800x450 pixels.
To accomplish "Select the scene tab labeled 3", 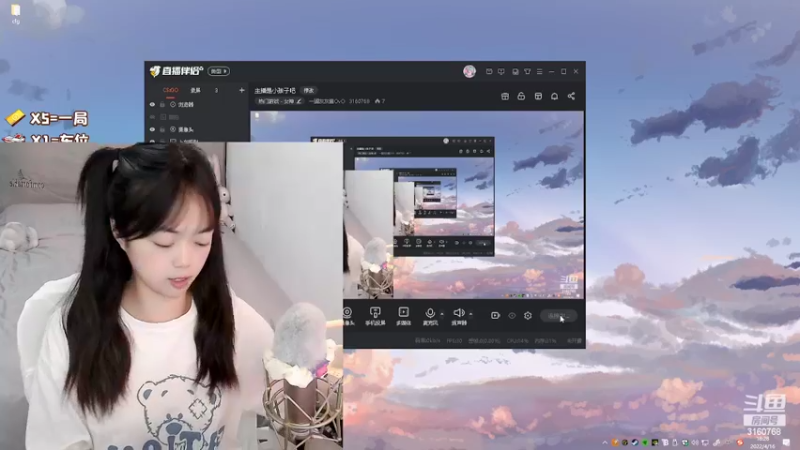I will (216, 90).
